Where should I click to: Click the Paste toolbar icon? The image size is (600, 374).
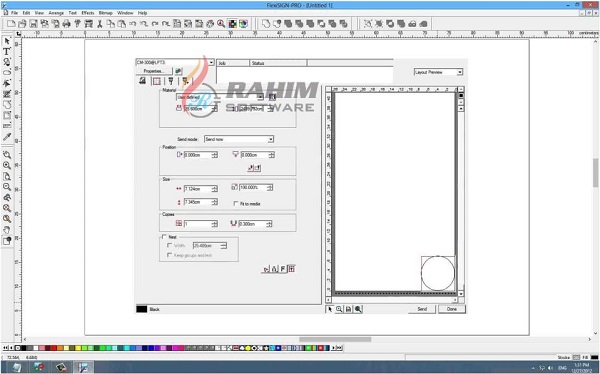pyautogui.click(x=122, y=24)
